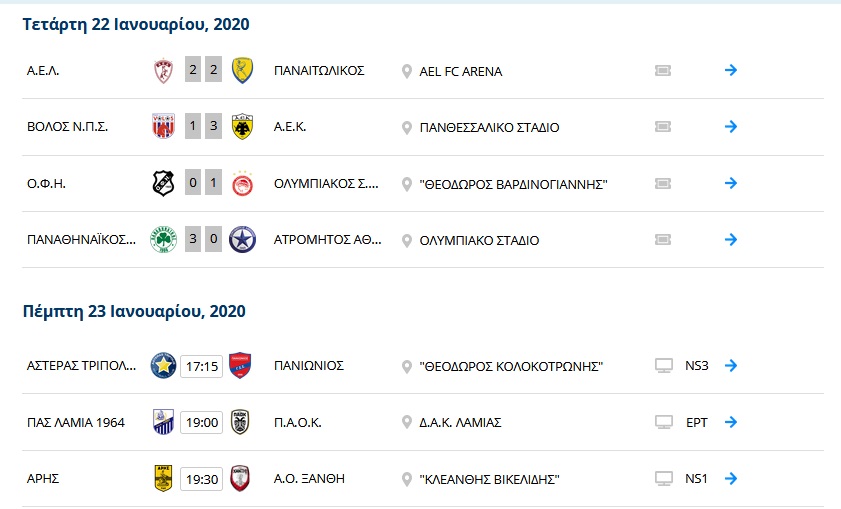
Task: Click the ΠΑΝΑΘΗΝΑΪΚΟΣ green clover crest
Action: pyautogui.click(x=164, y=240)
